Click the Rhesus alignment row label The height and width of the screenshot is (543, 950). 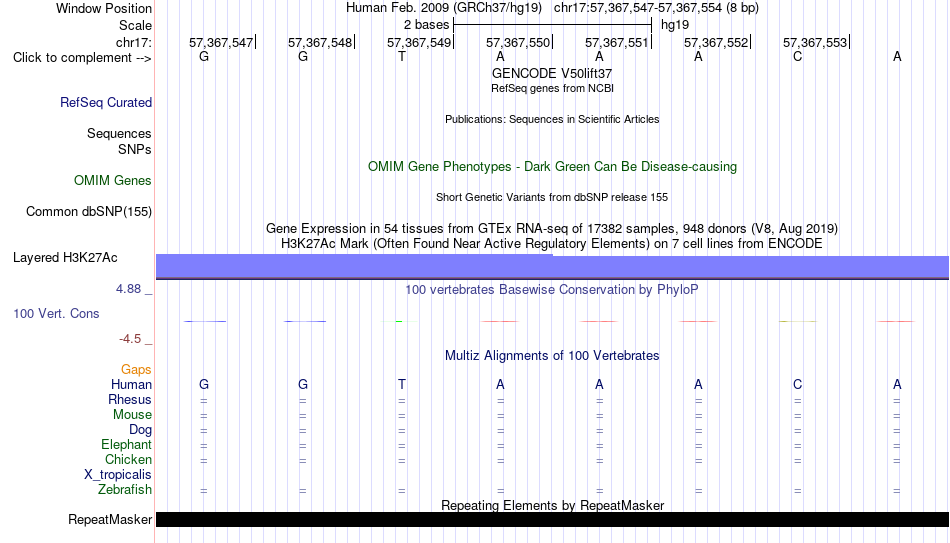tap(130, 400)
